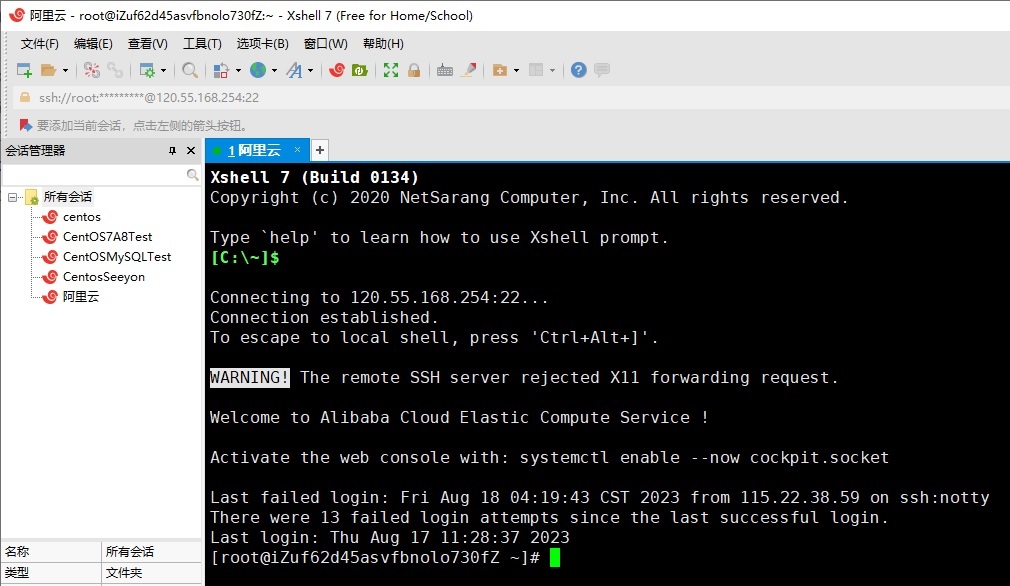1010x586 pixels.
Task: Expand the color scheme dropdown arrow
Action: click(238, 70)
